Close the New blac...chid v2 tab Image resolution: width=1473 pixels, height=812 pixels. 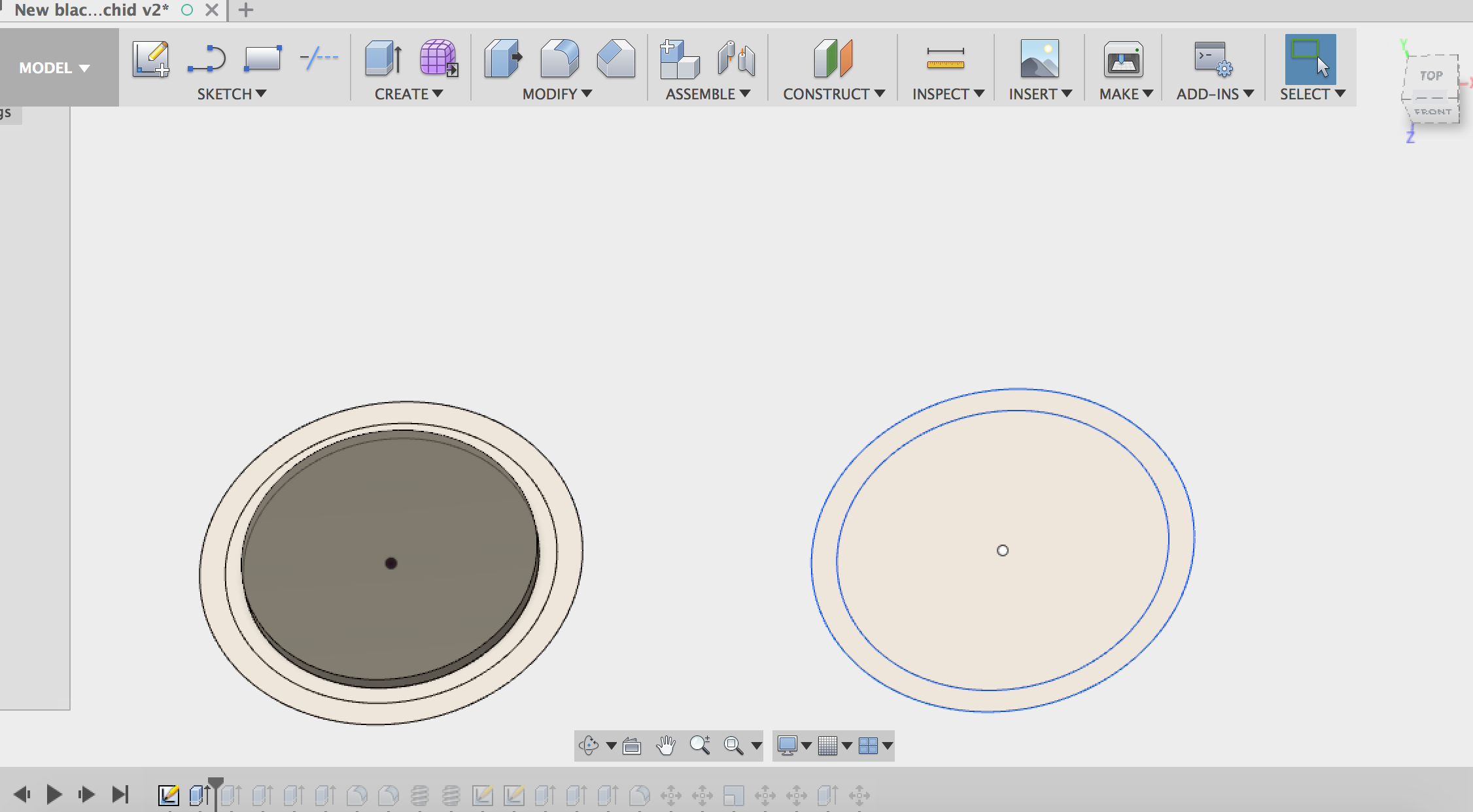click(212, 10)
